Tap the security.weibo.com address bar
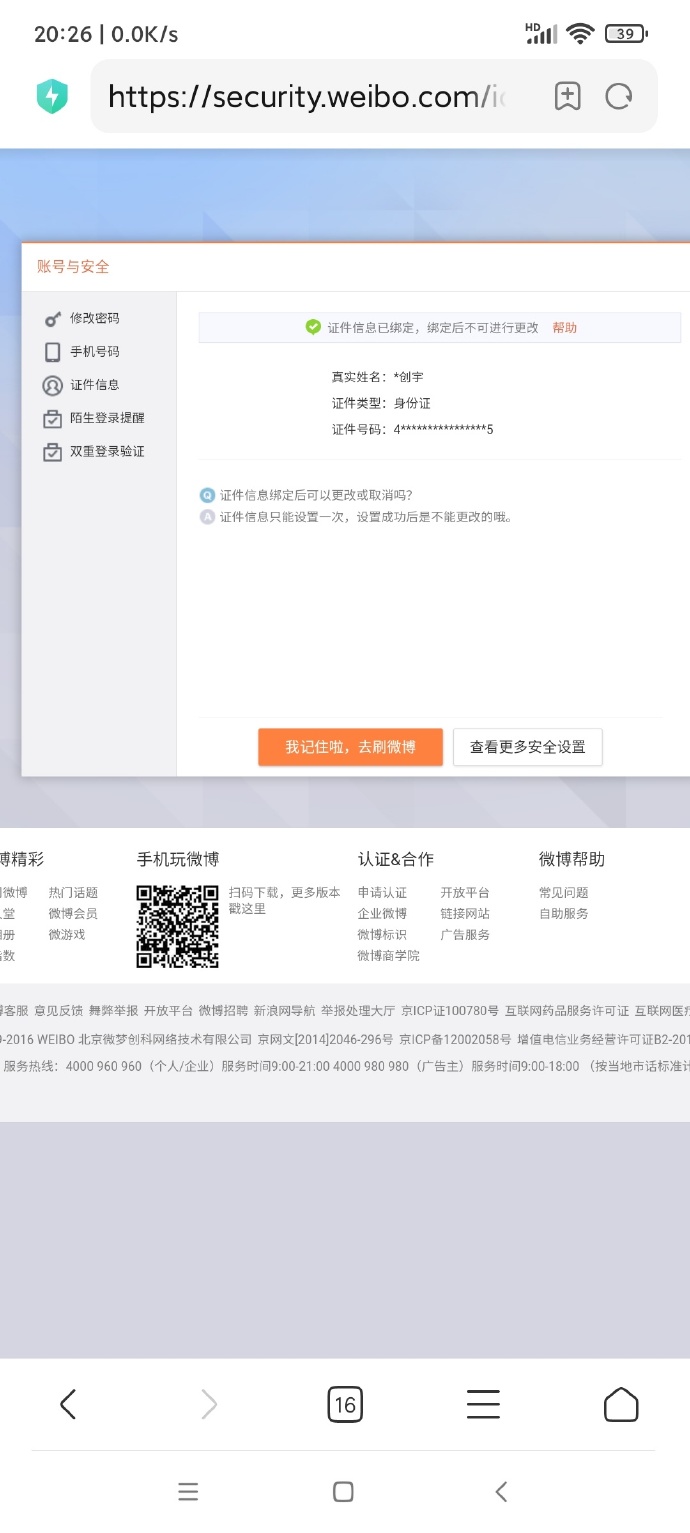 click(306, 97)
